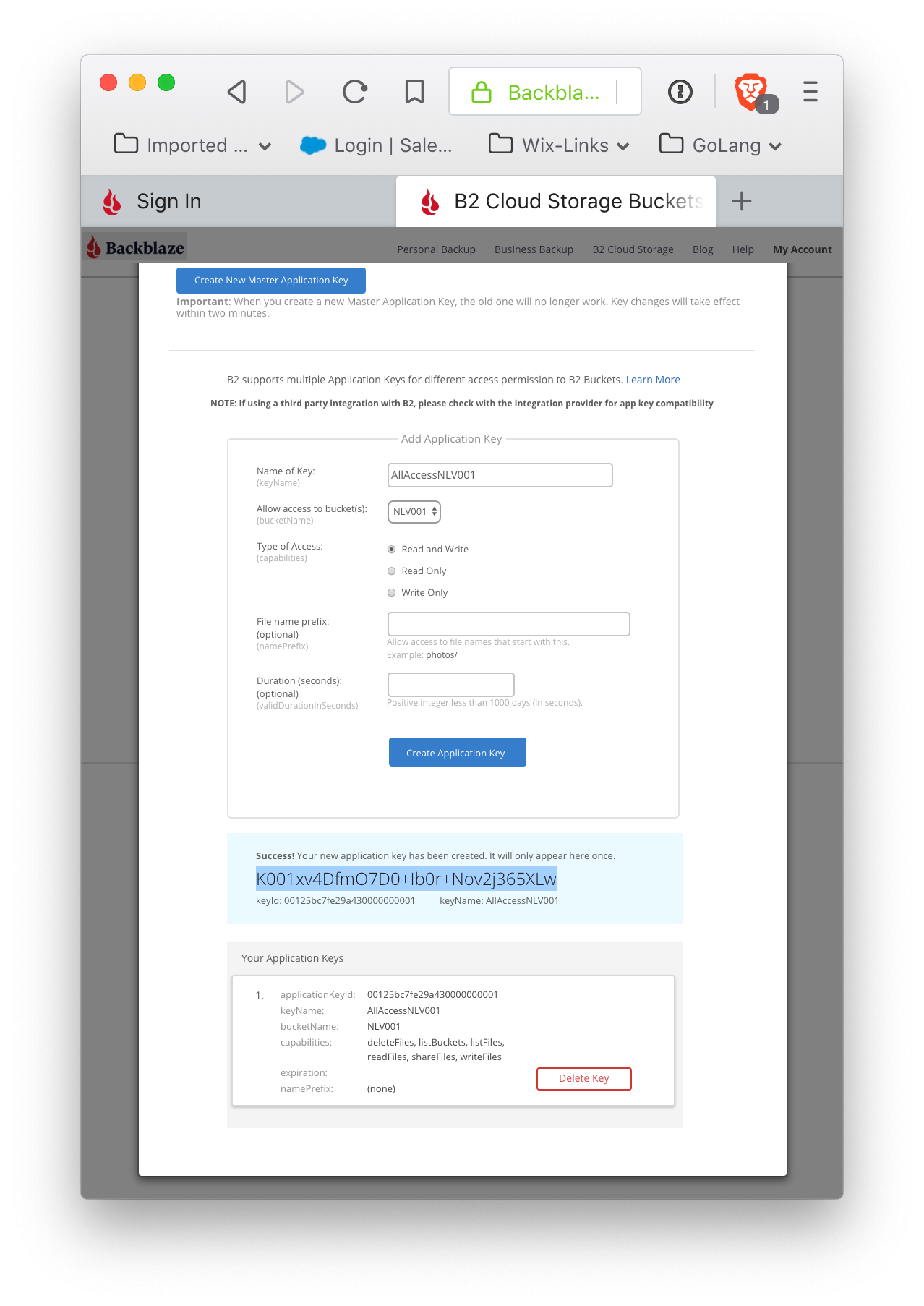Select the Write Only radio button
Screen dimensions: 924x1306
[x=391, y=593]
